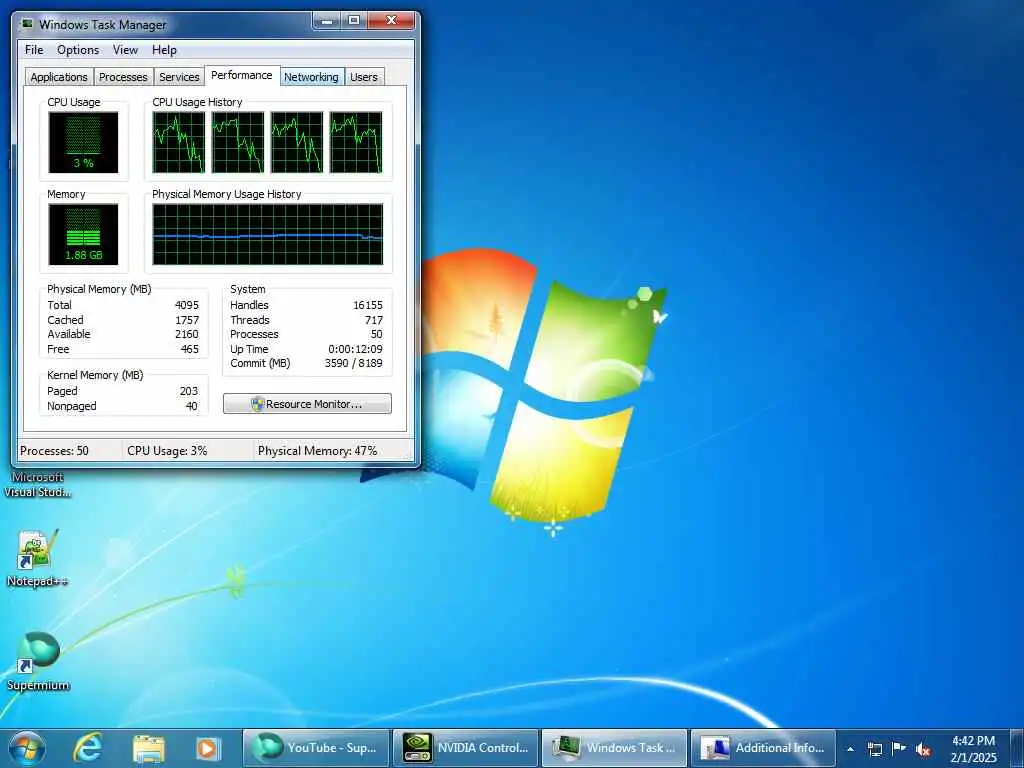The height and width of the screenshot is (768, 1024).
Task: Open the Windows Start button
Action: coord(27,748)
